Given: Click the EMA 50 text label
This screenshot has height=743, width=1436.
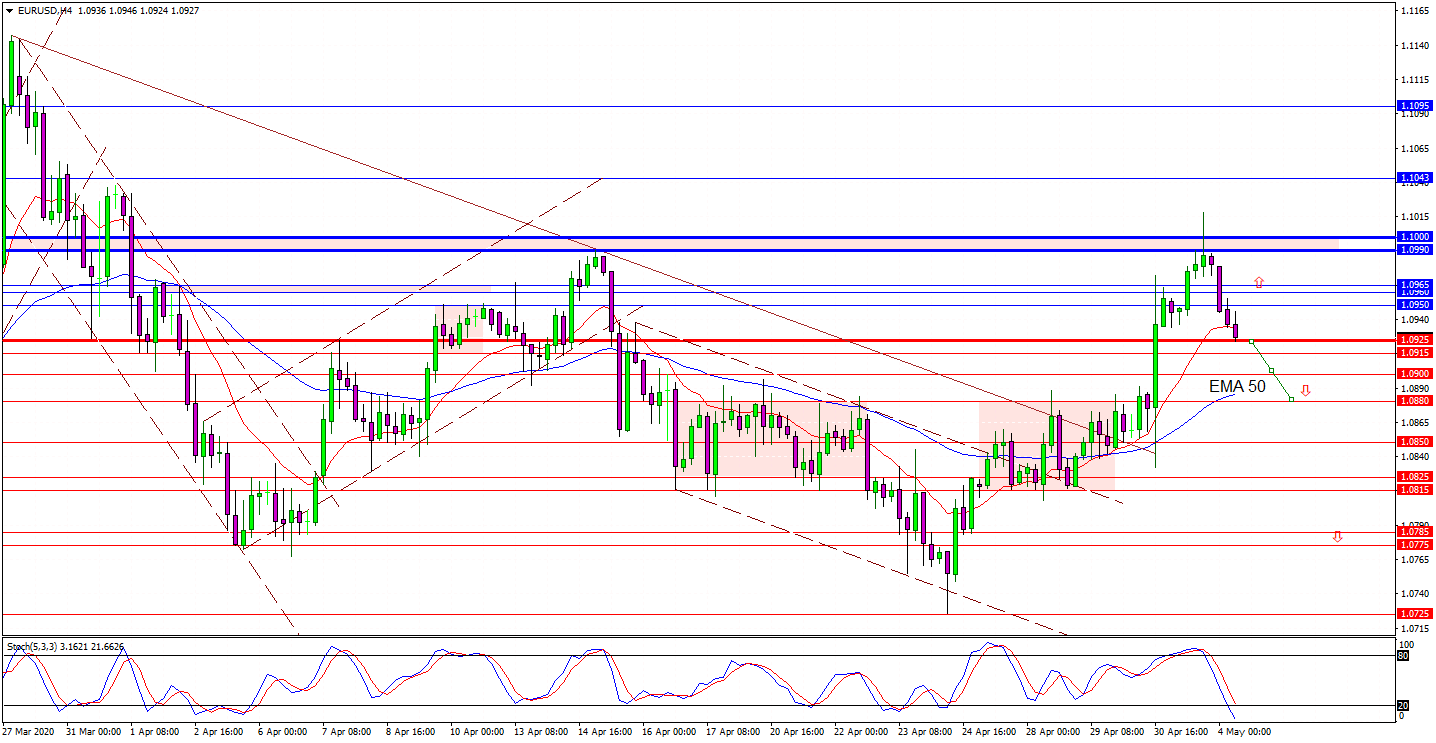Looking at the screenshot, I should (1237, 386).
